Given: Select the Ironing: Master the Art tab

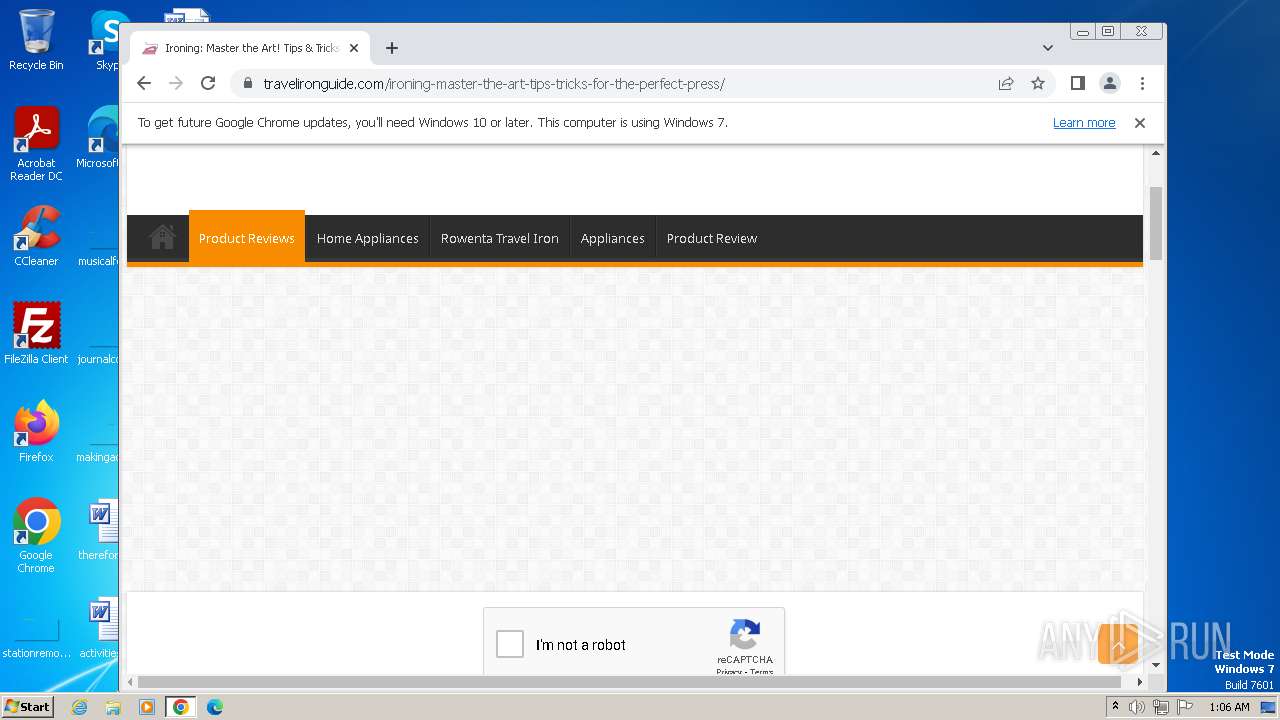Looking at the screenshot, I should pyautogui.click(x=250, y=48).
